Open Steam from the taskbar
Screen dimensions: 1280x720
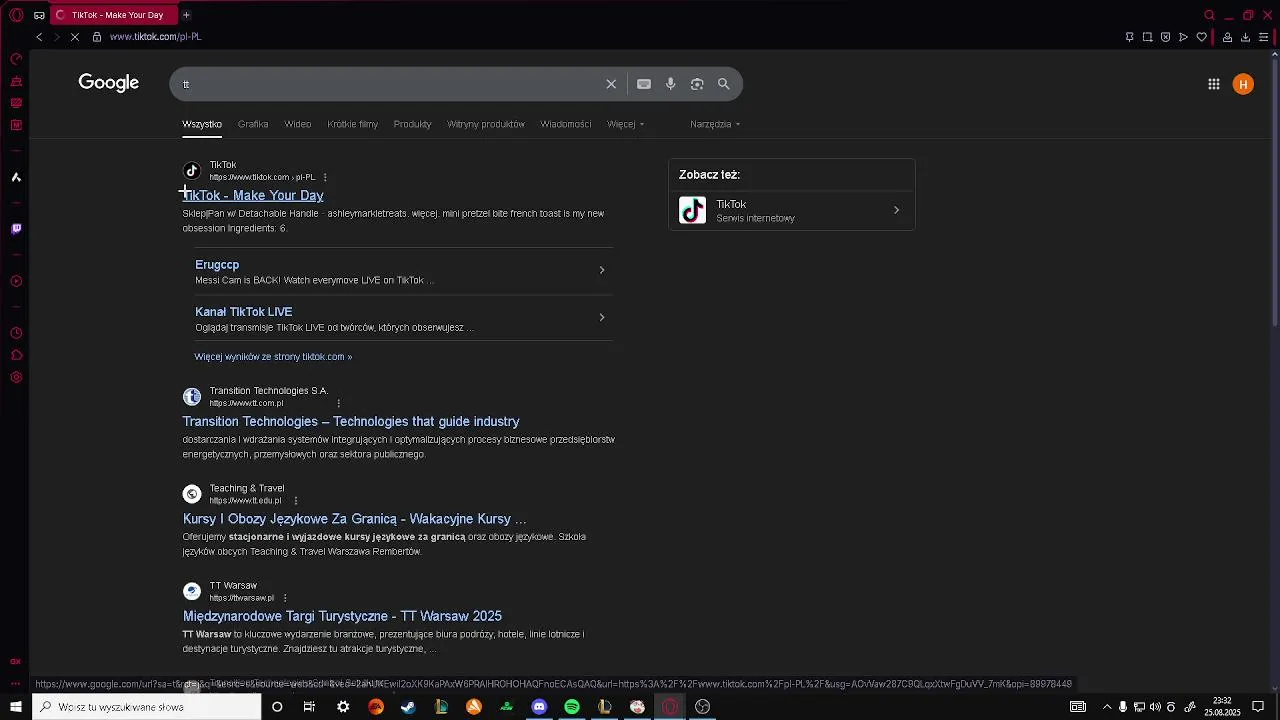coord(408,707)
